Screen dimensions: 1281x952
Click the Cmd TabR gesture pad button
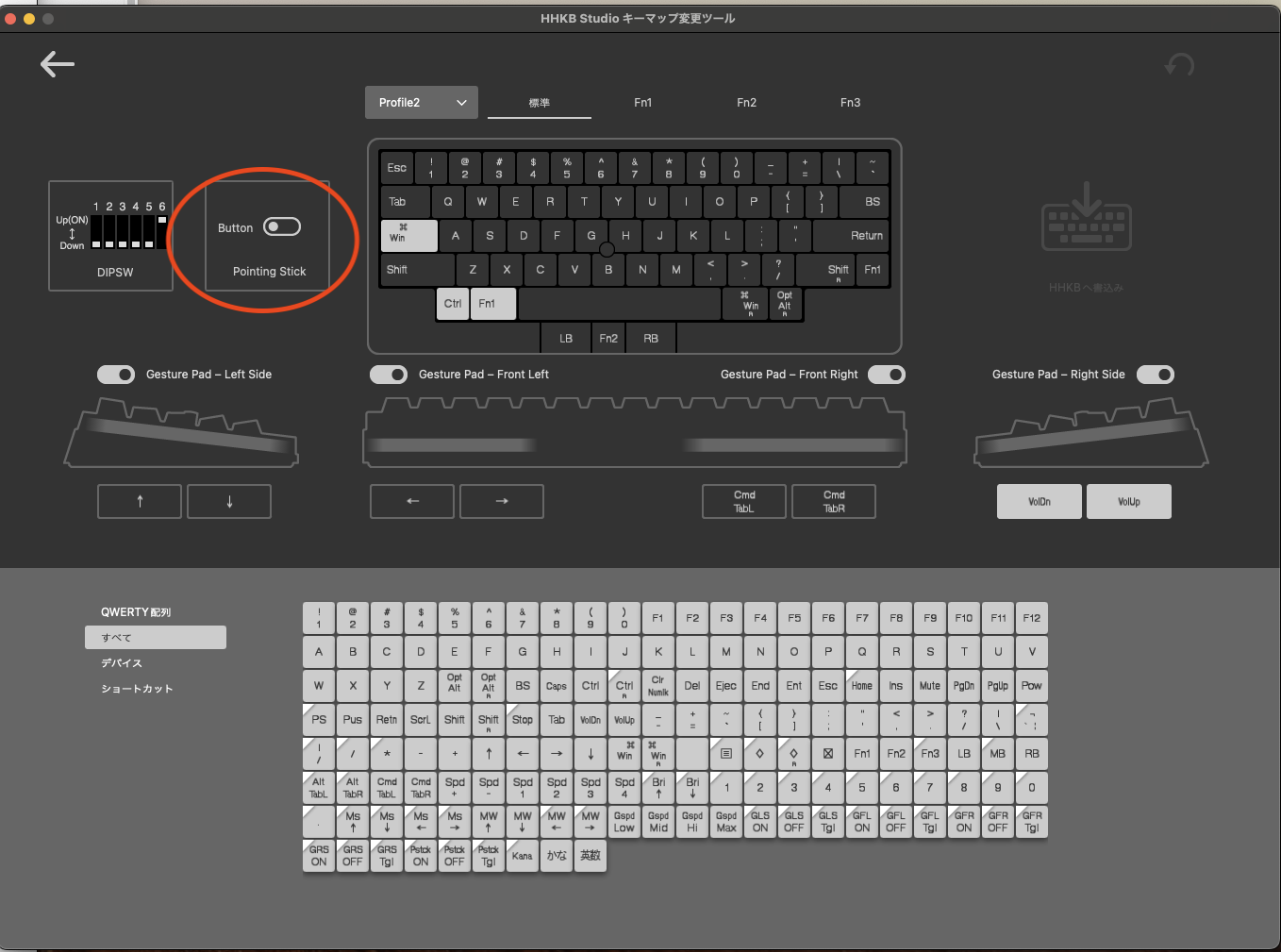click(x=834, y=501)
